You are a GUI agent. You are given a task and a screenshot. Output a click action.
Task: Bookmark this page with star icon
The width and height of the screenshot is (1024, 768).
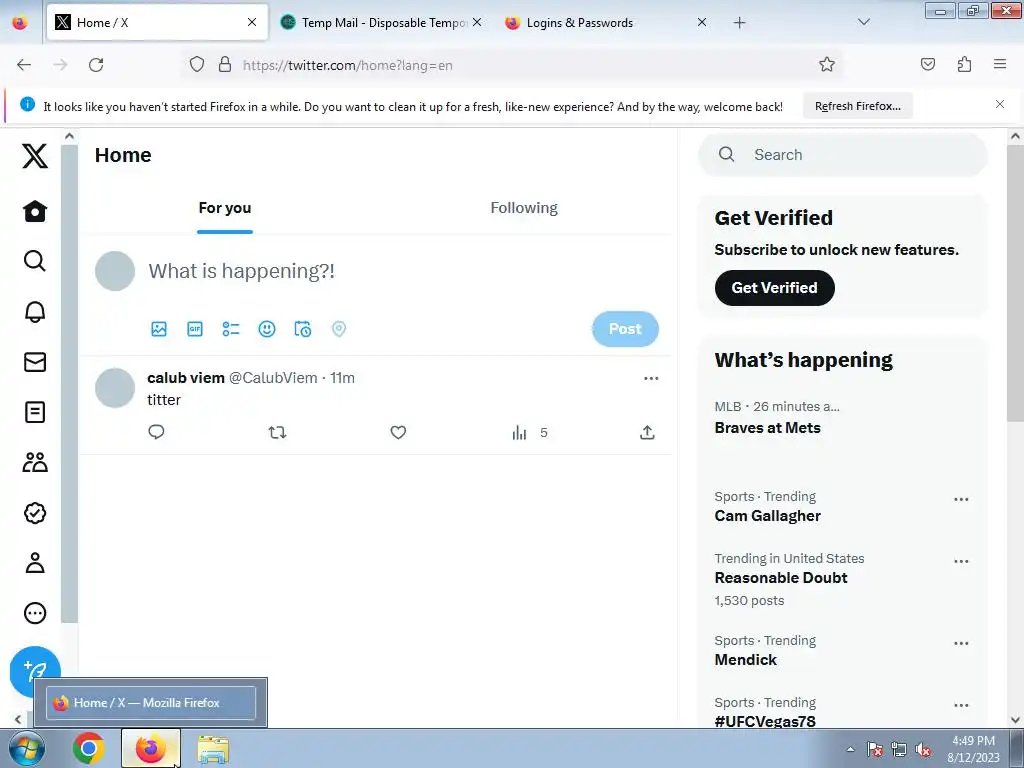(827, 64)
